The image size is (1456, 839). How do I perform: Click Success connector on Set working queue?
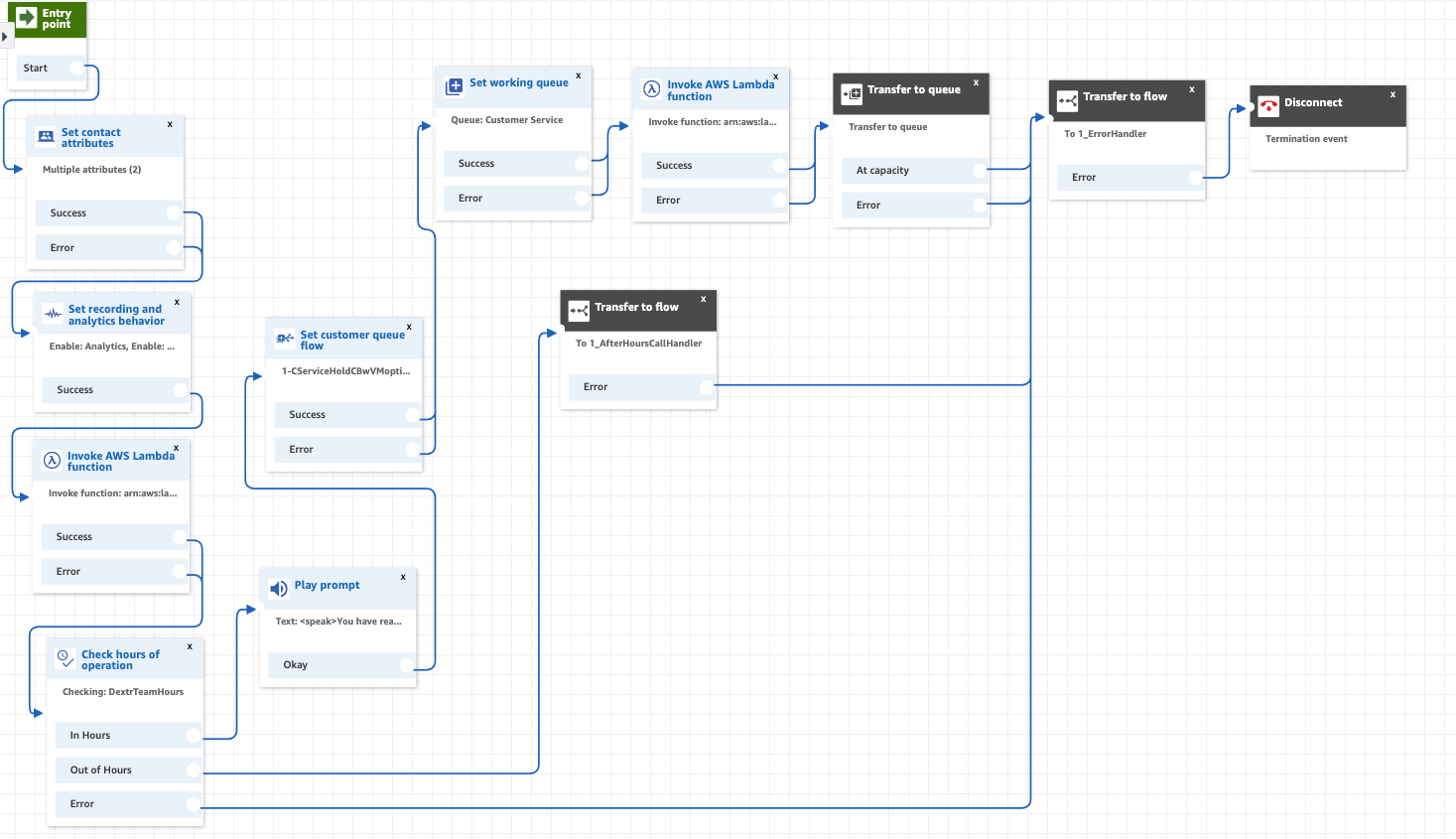pyautogui.click(x=583, y=164)
